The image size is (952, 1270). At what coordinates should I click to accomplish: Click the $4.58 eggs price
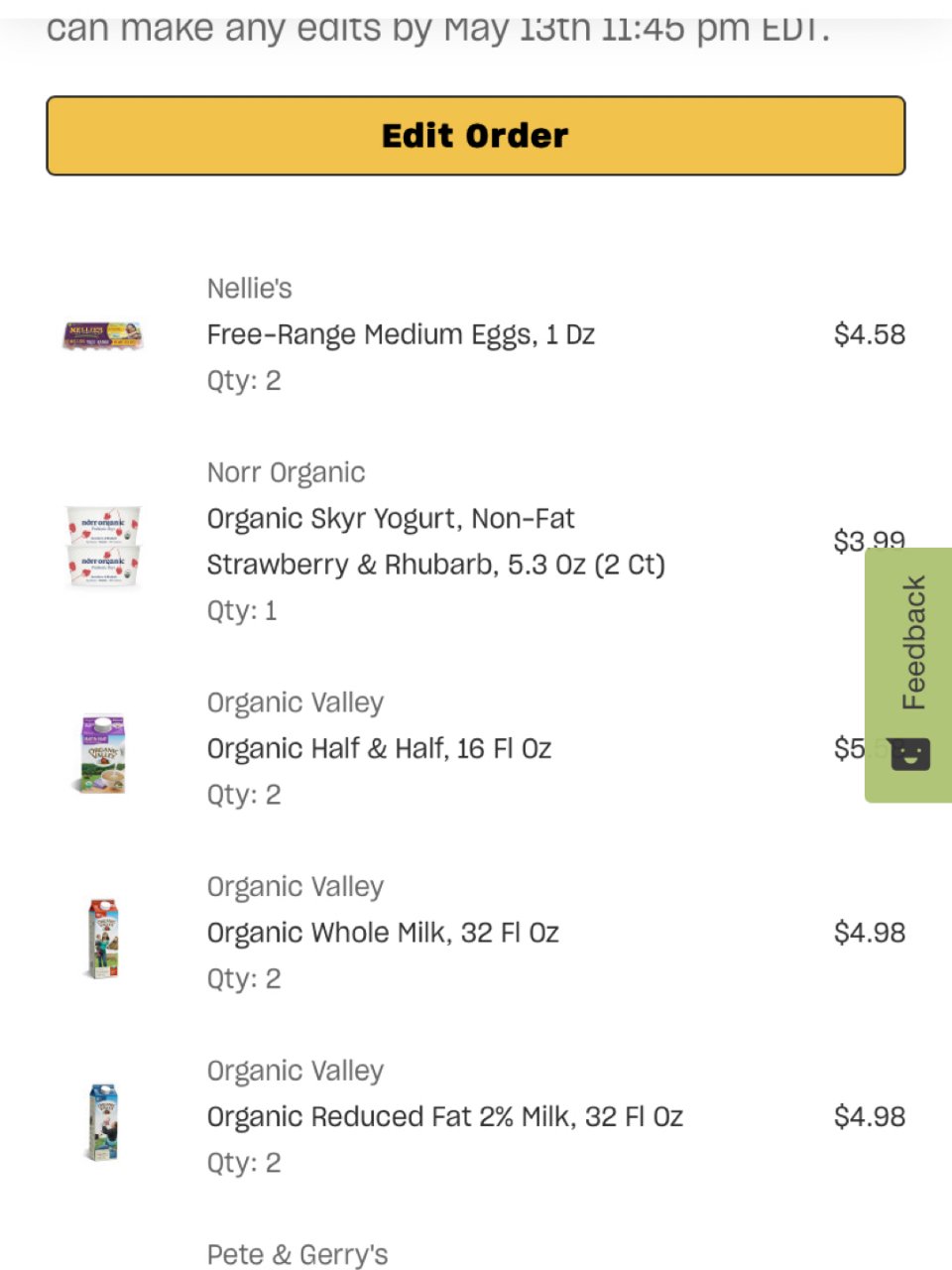tap(870, 334)
